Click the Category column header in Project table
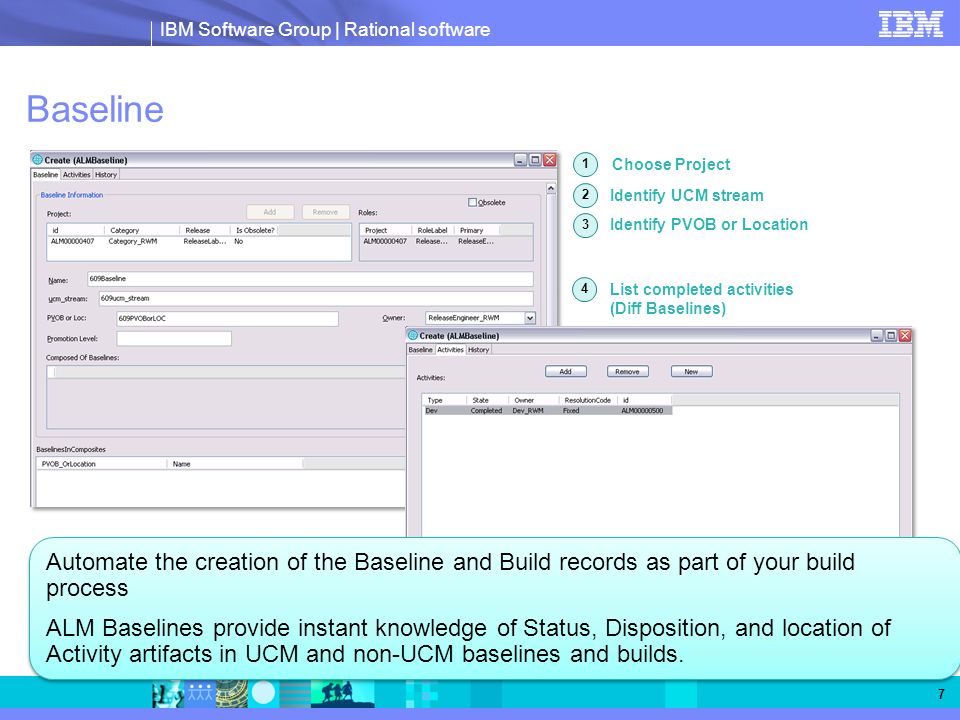960x720 pixels. (x=142, y=231)
